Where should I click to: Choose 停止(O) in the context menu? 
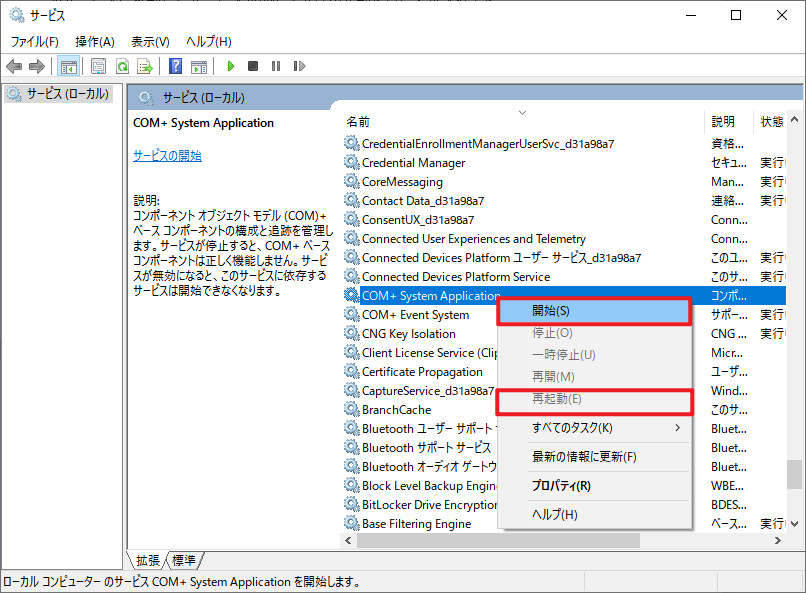click(594, 333)
